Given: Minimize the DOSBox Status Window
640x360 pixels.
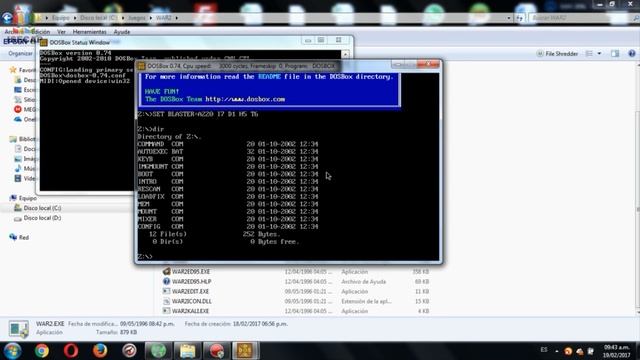Looking at the screenshot, I should [308, 40].
